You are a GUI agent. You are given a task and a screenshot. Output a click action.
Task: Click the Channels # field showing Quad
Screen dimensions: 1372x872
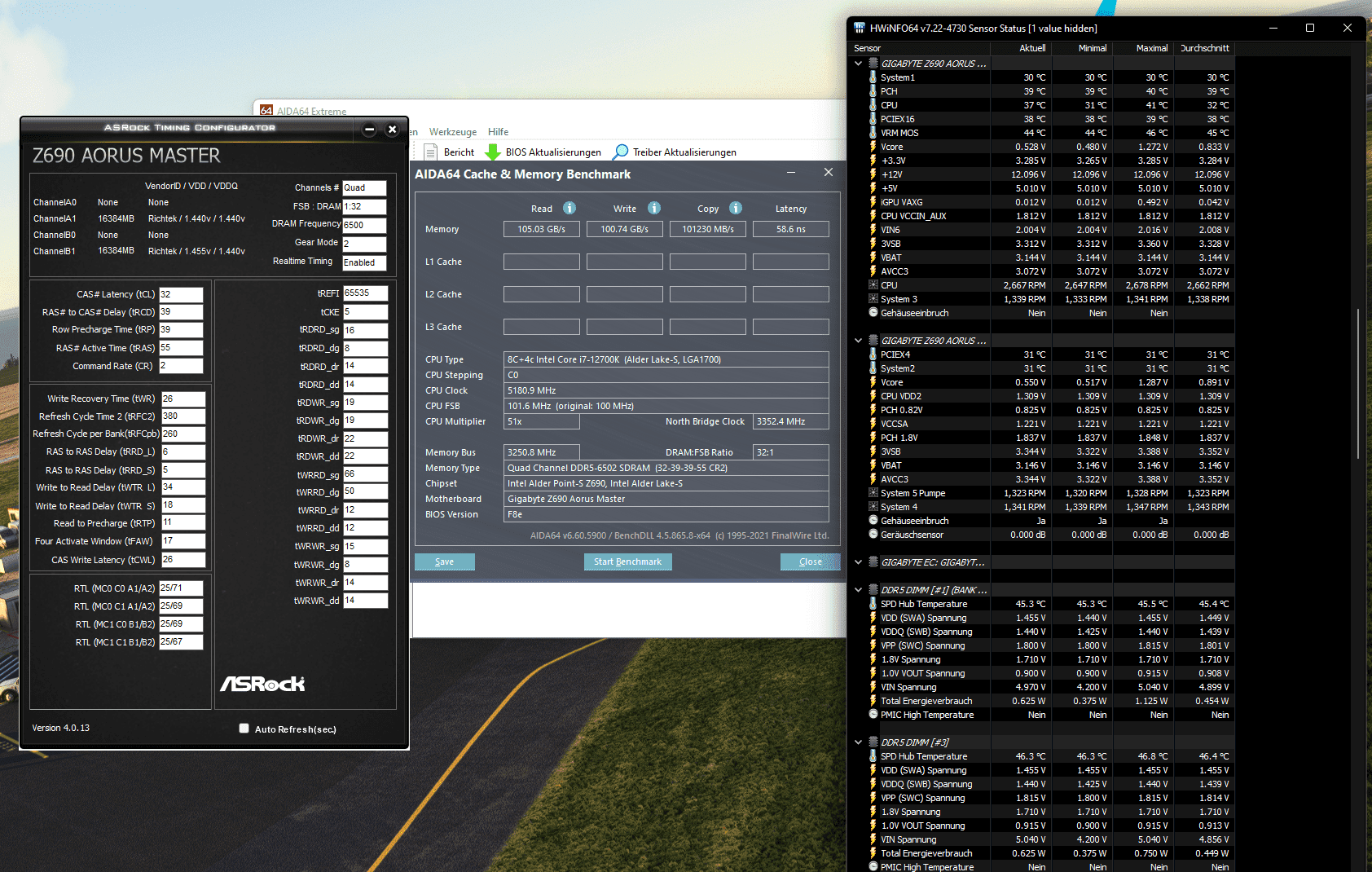[364, 187]
